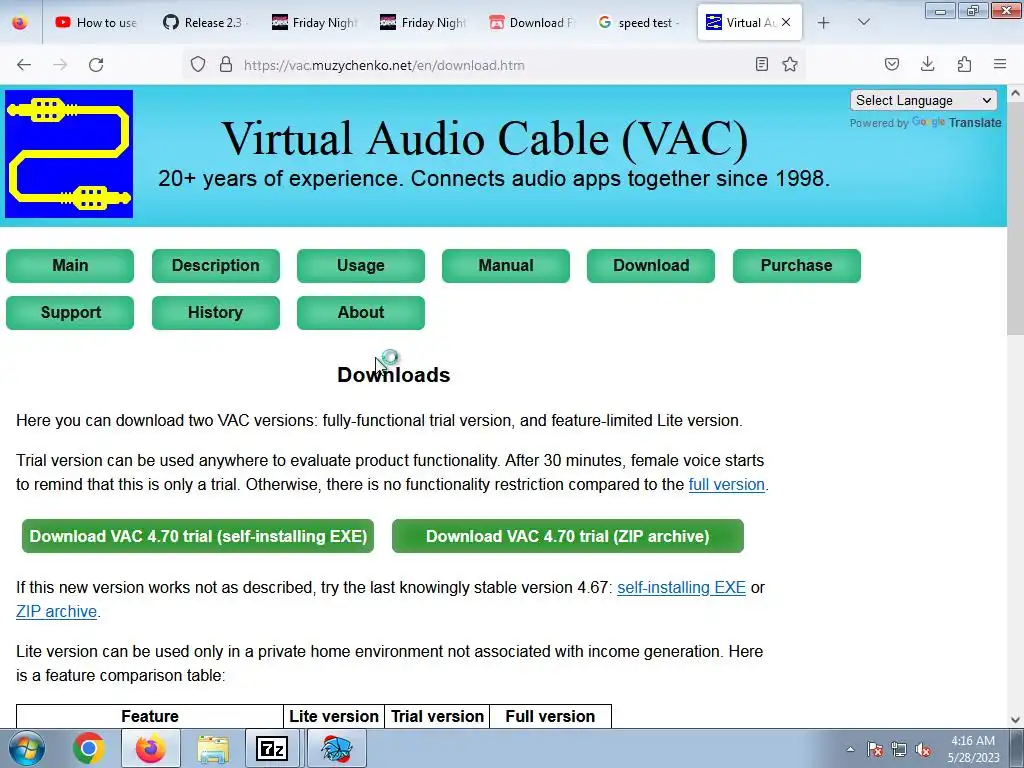Switch to the Release 2.3 GitHub tab
The image size is (1024, 768).
pyautogui.click(x=205, y=22)
